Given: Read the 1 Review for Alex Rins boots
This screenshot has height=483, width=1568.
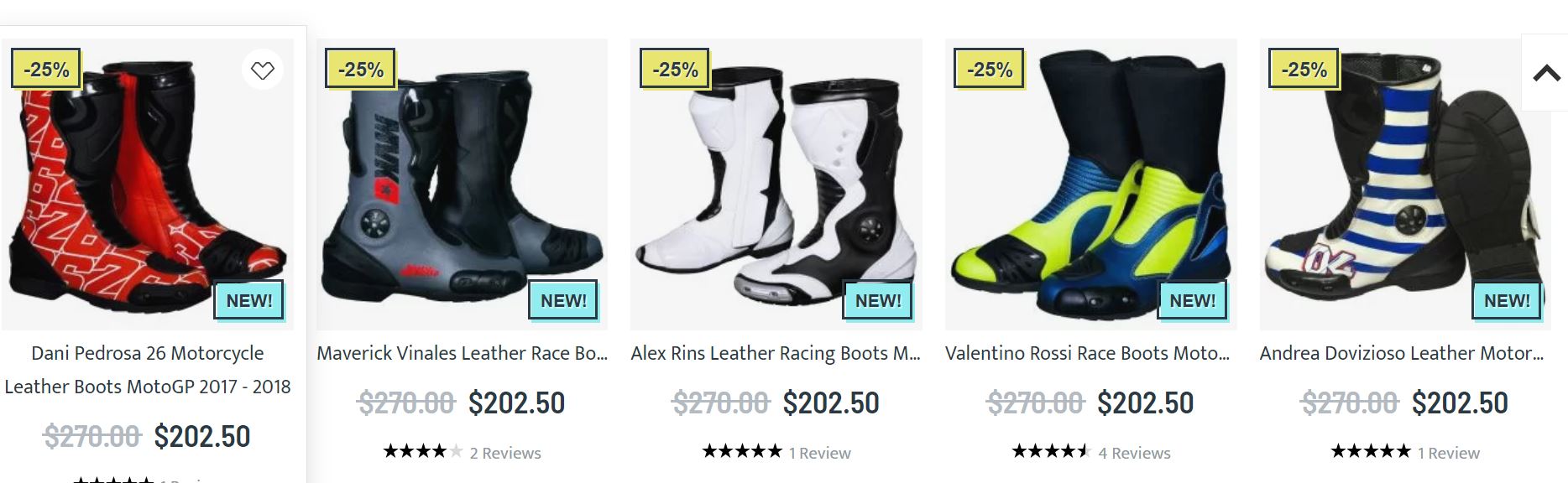Looking at the screenshot, I should tap(819, 454).
